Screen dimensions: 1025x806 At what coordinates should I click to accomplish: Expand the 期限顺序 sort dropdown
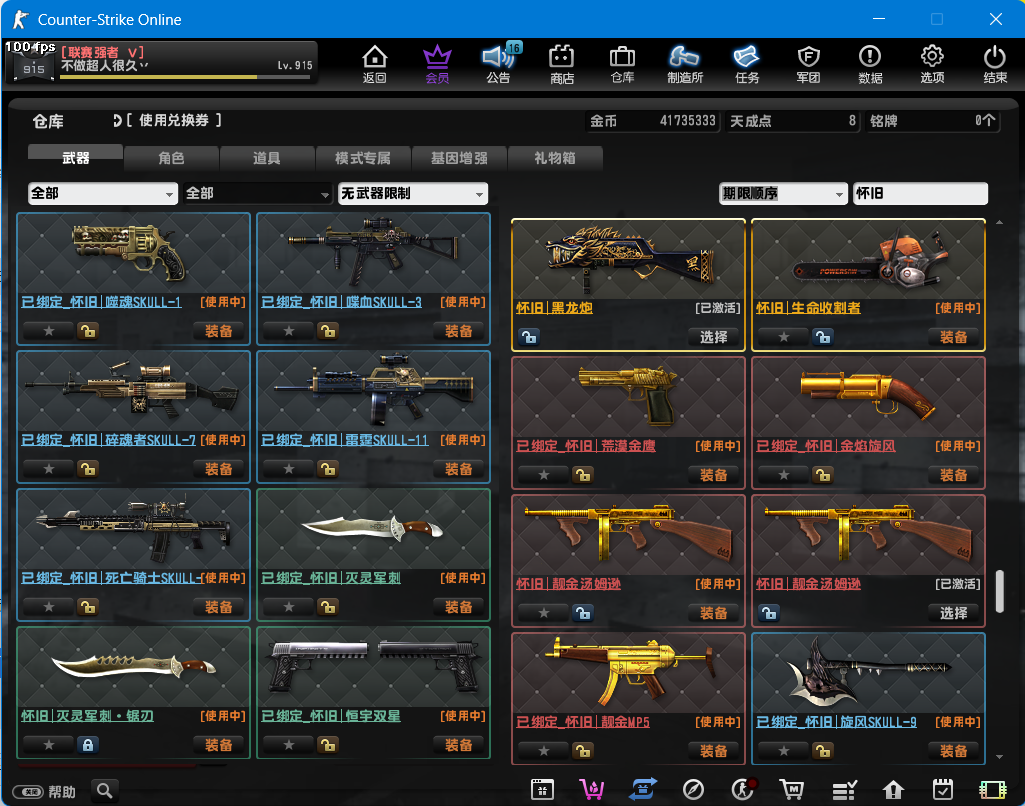click(783, 193)
